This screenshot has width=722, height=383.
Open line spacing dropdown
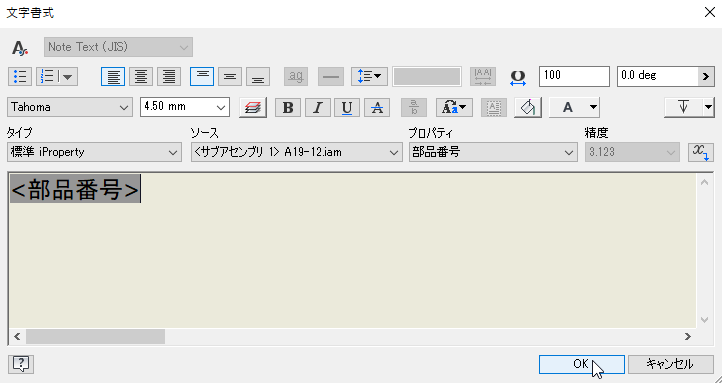point(369,76)
